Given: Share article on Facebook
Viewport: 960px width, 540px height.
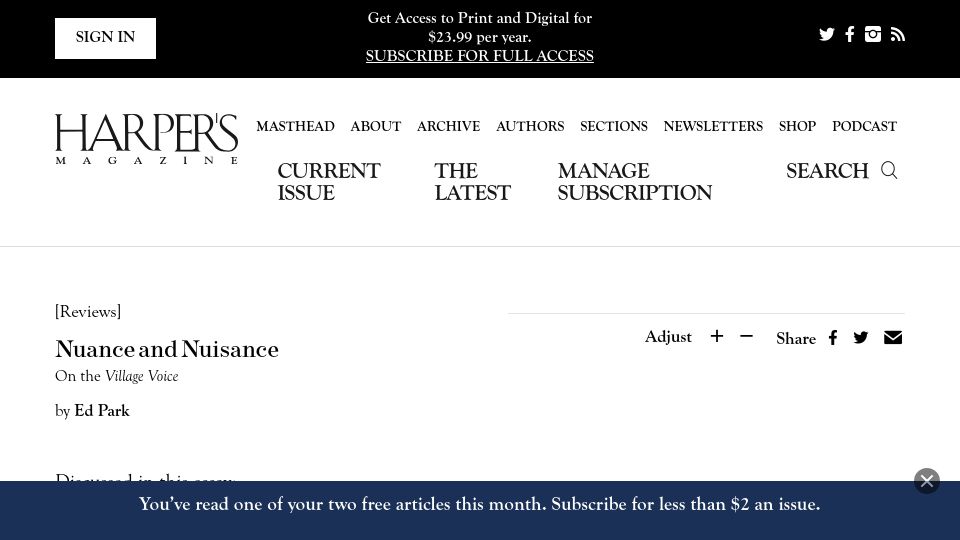Looking at the screenshot, I should 833,337.
